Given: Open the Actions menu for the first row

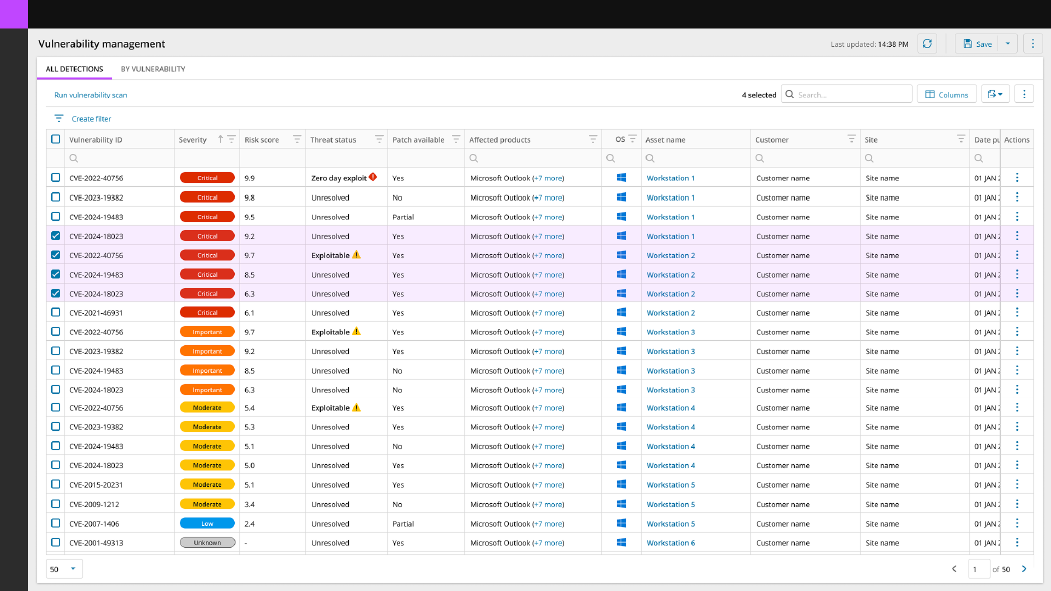Looking at the screenshot, I should tap(1017, 178).
